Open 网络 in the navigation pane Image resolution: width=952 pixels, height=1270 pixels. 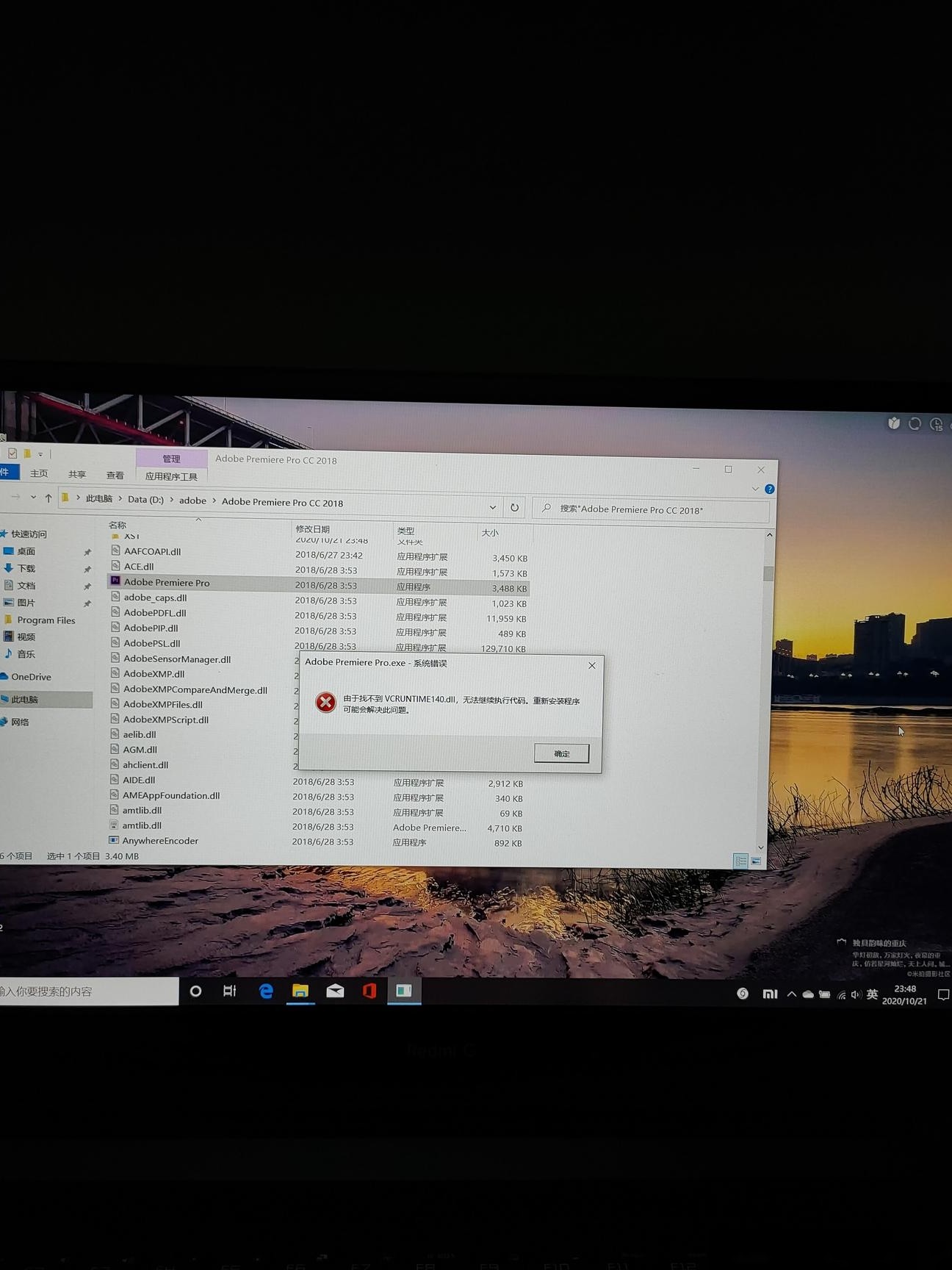point(20,722)
